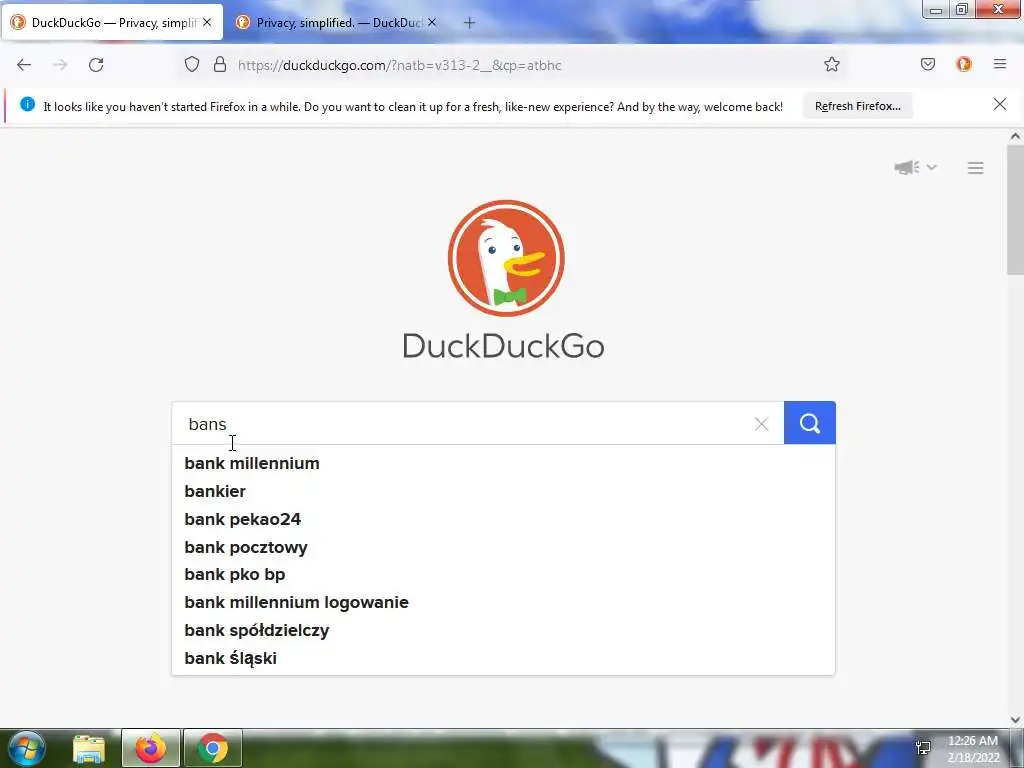
Task: Click the forward navigation arrow
Action: pos(60,65)
